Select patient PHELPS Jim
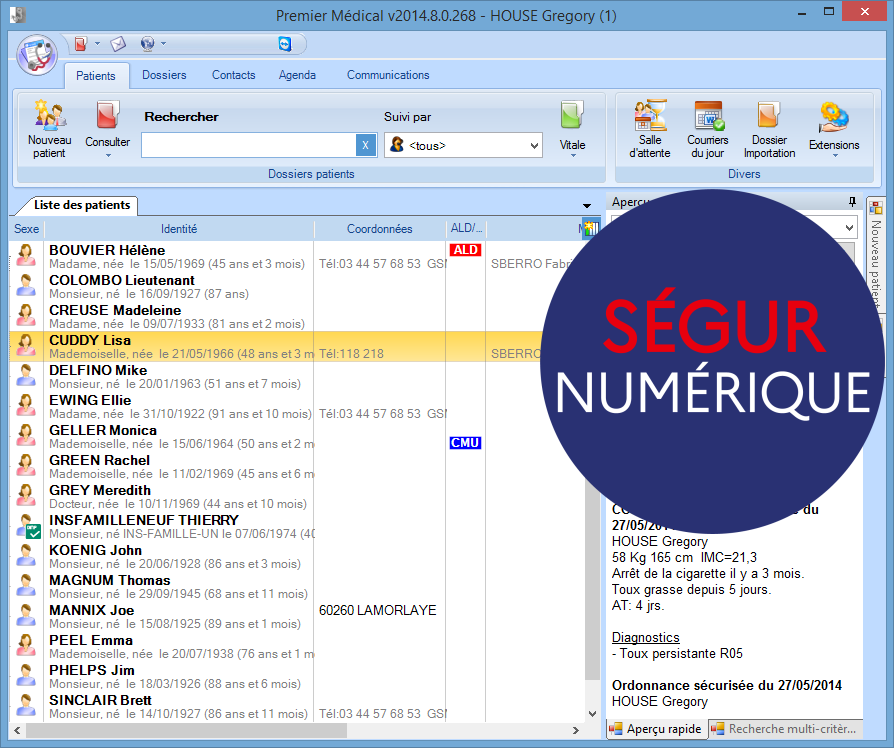 point(296,677)
